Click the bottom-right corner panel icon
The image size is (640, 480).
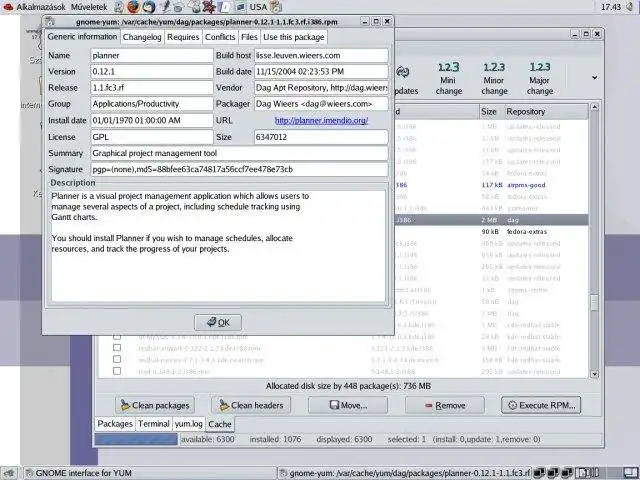(631, 473)
